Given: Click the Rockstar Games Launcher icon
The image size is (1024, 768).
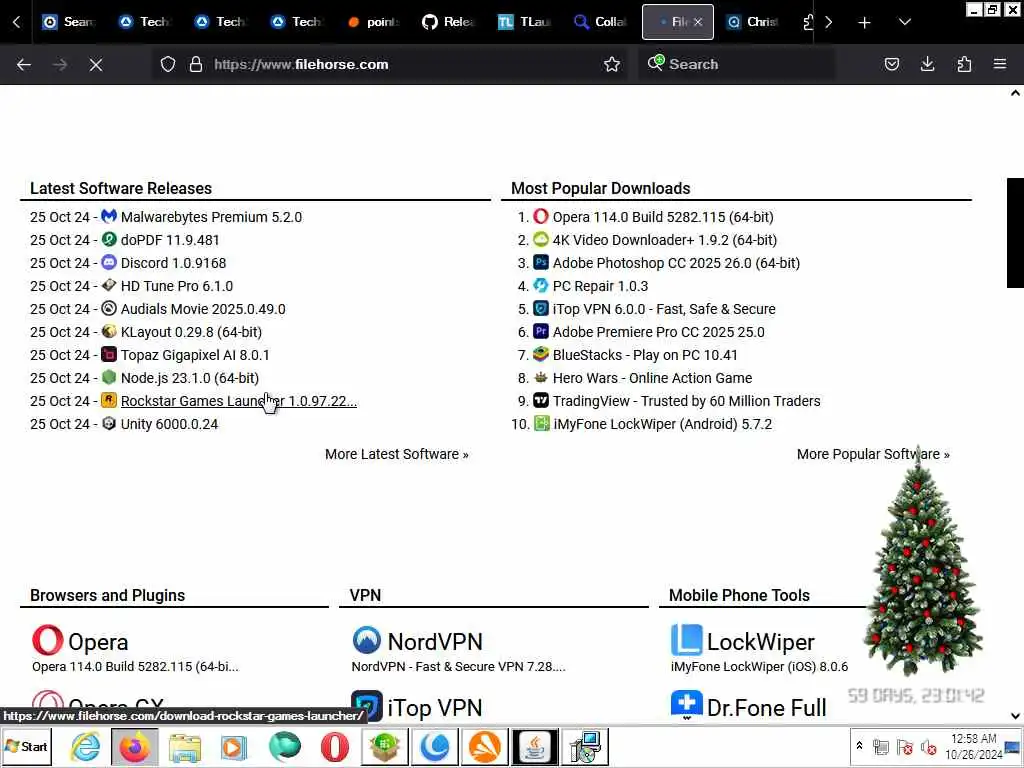Looking at the screenshot, I should click(109, 400).
